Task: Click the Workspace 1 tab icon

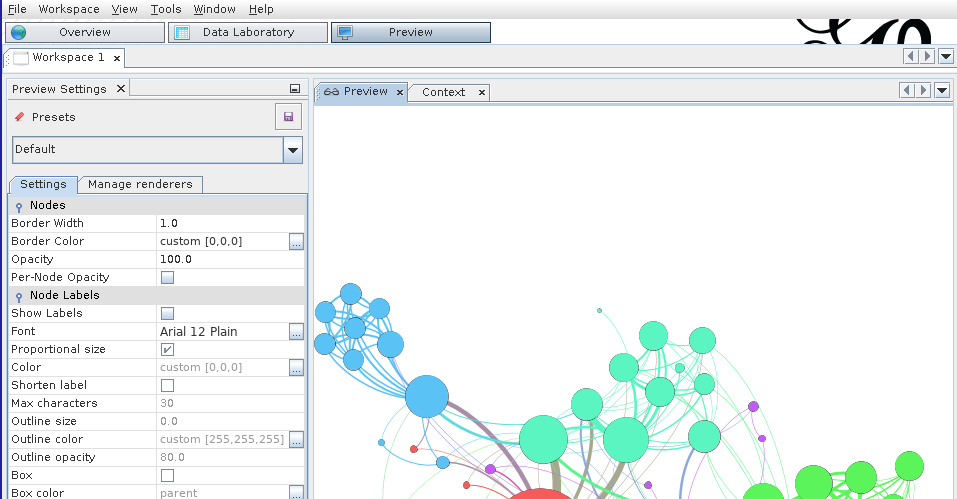Action: 21,58
